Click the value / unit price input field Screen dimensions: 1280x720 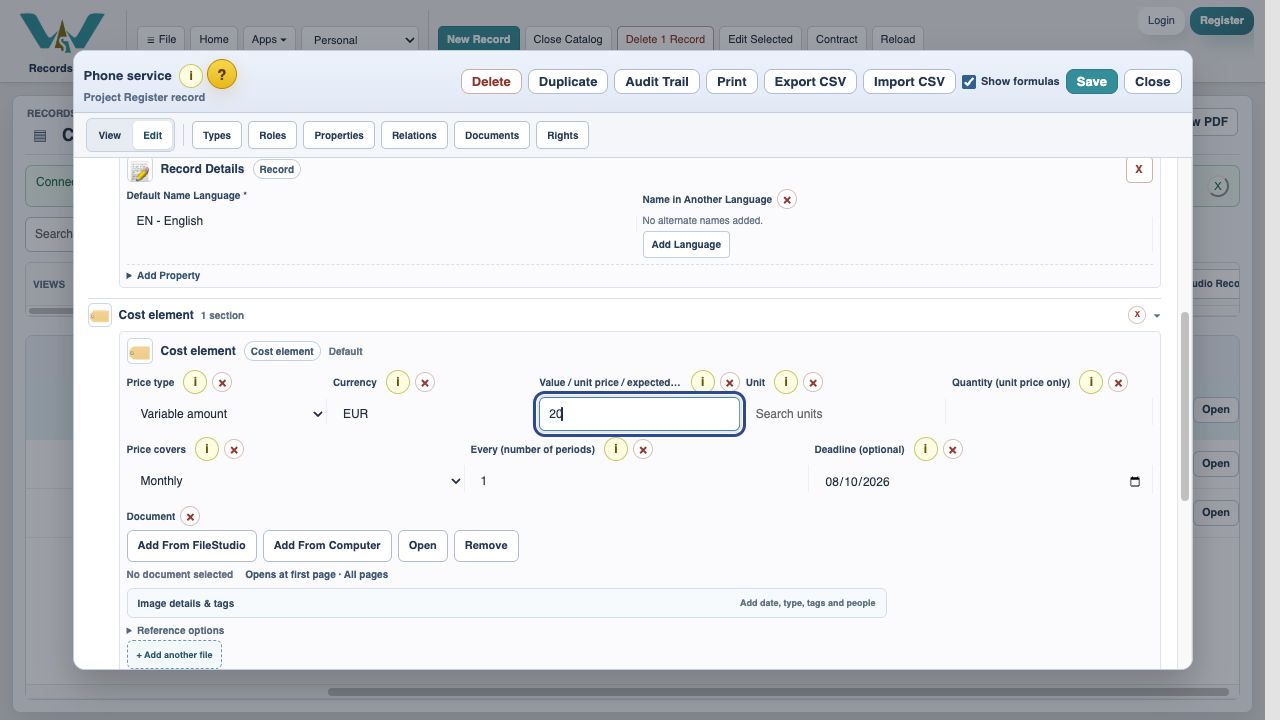pos(640,414)
